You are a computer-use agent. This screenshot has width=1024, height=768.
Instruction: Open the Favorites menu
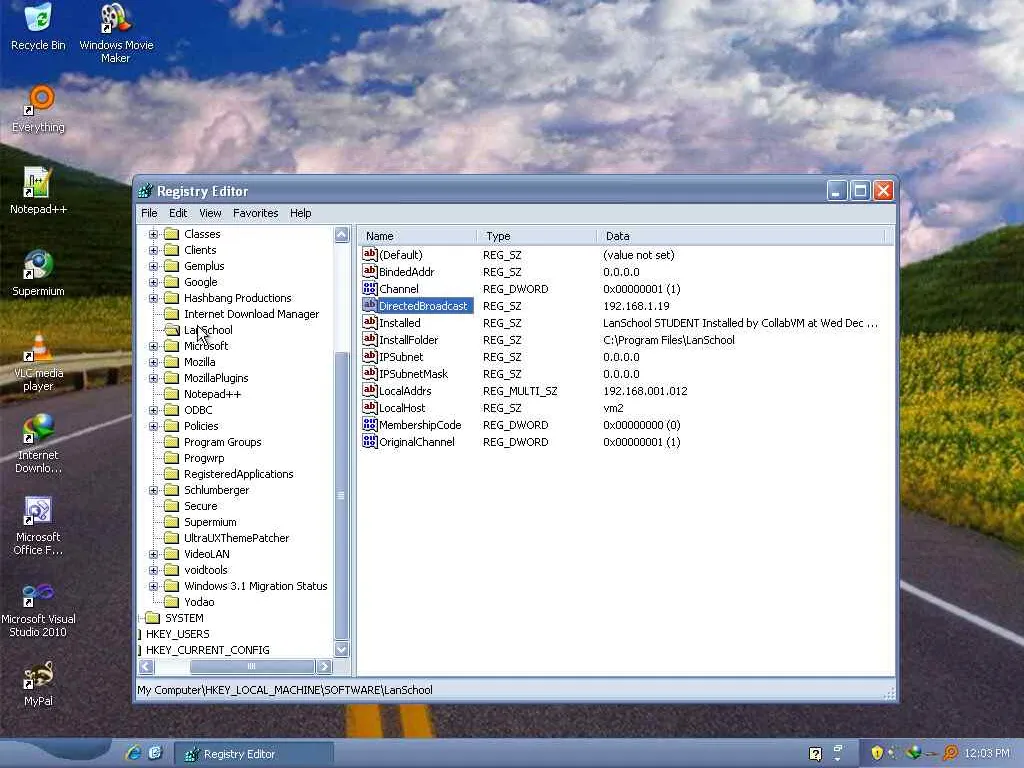255,213
